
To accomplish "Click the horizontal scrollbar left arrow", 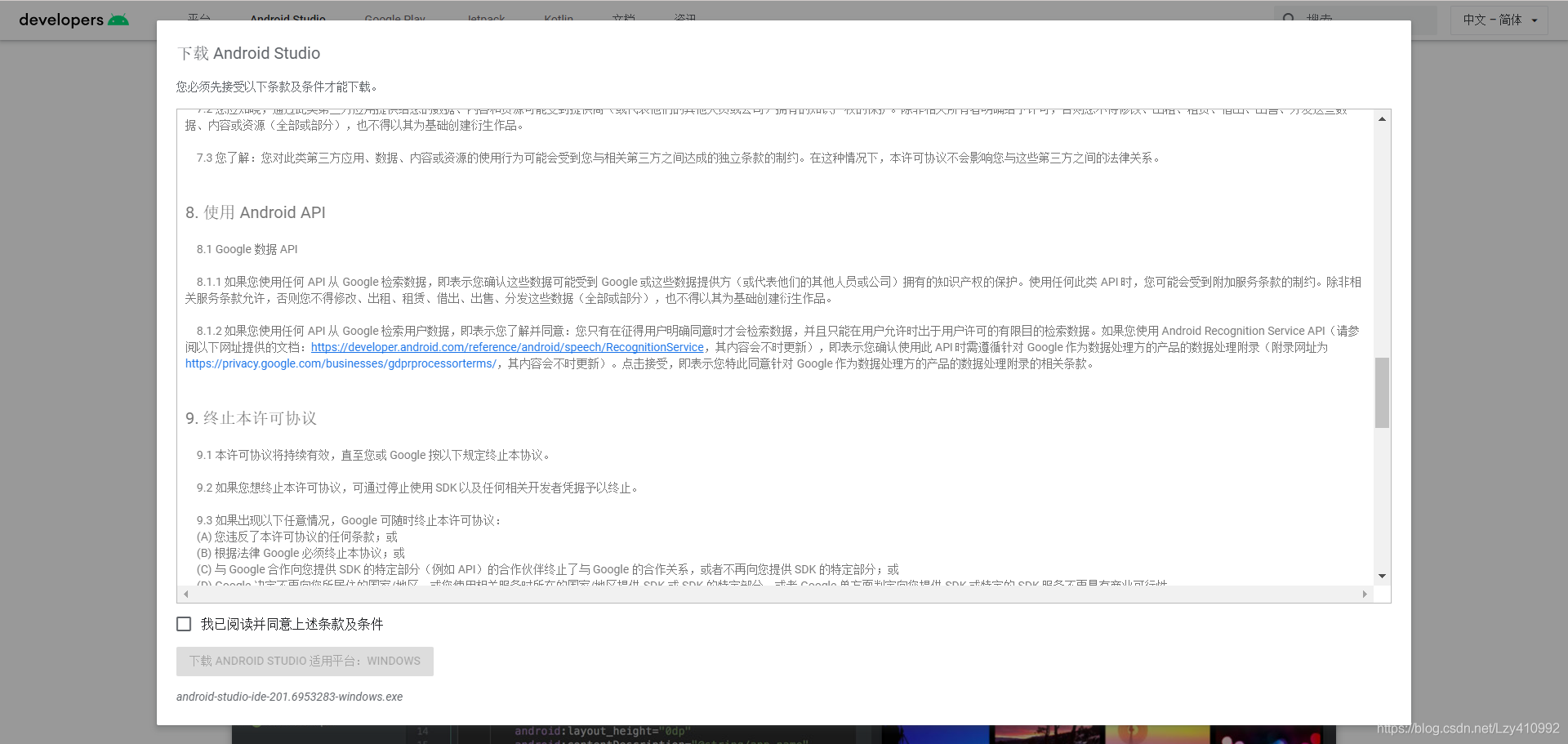I will pyautogui.click(x=186, y=594).
